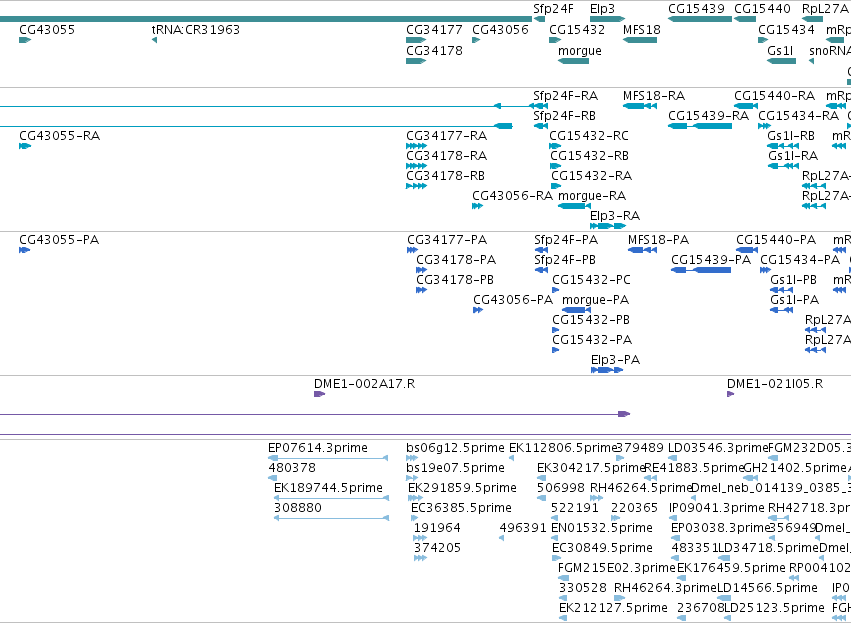
Task: Click the MFS18-RA transcript label
Action: [x=654, y=96]
